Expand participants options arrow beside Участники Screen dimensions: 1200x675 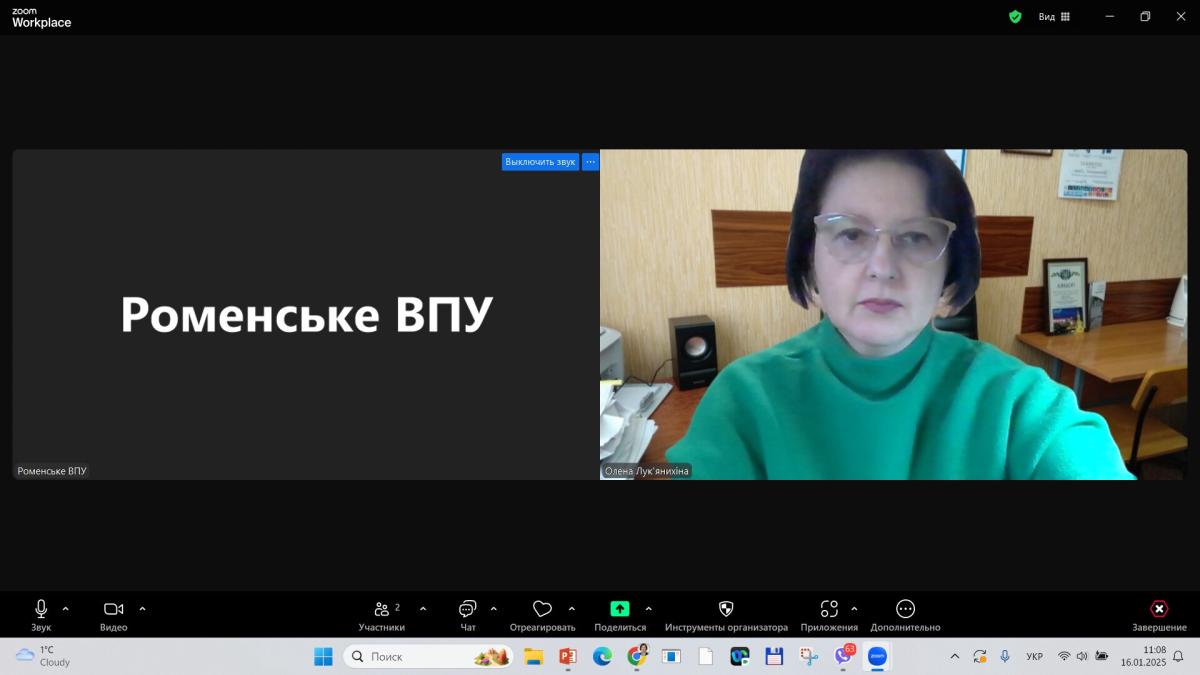click(x=423, y=608)
